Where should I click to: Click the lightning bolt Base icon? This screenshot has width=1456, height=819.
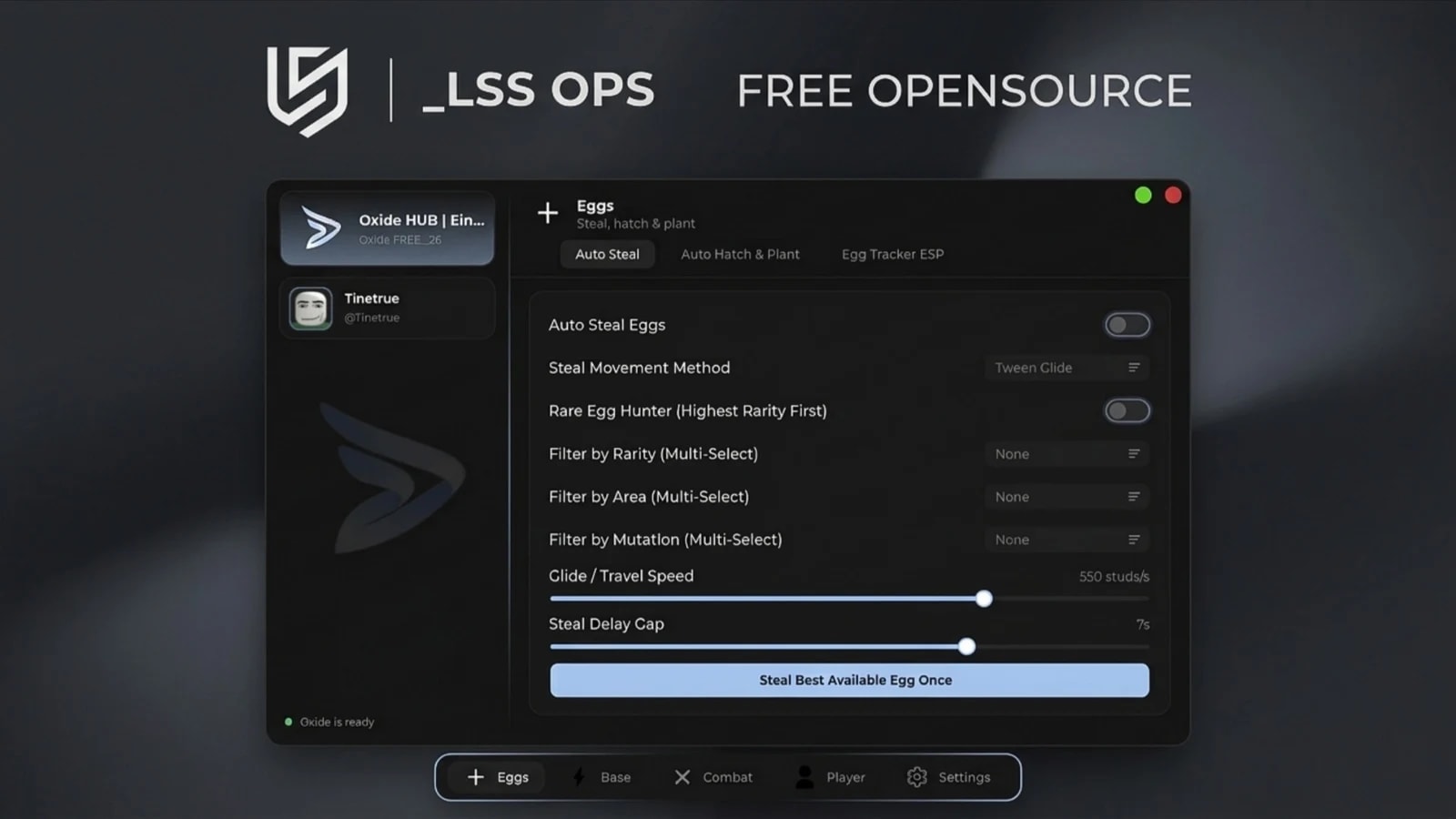point(579,777)
